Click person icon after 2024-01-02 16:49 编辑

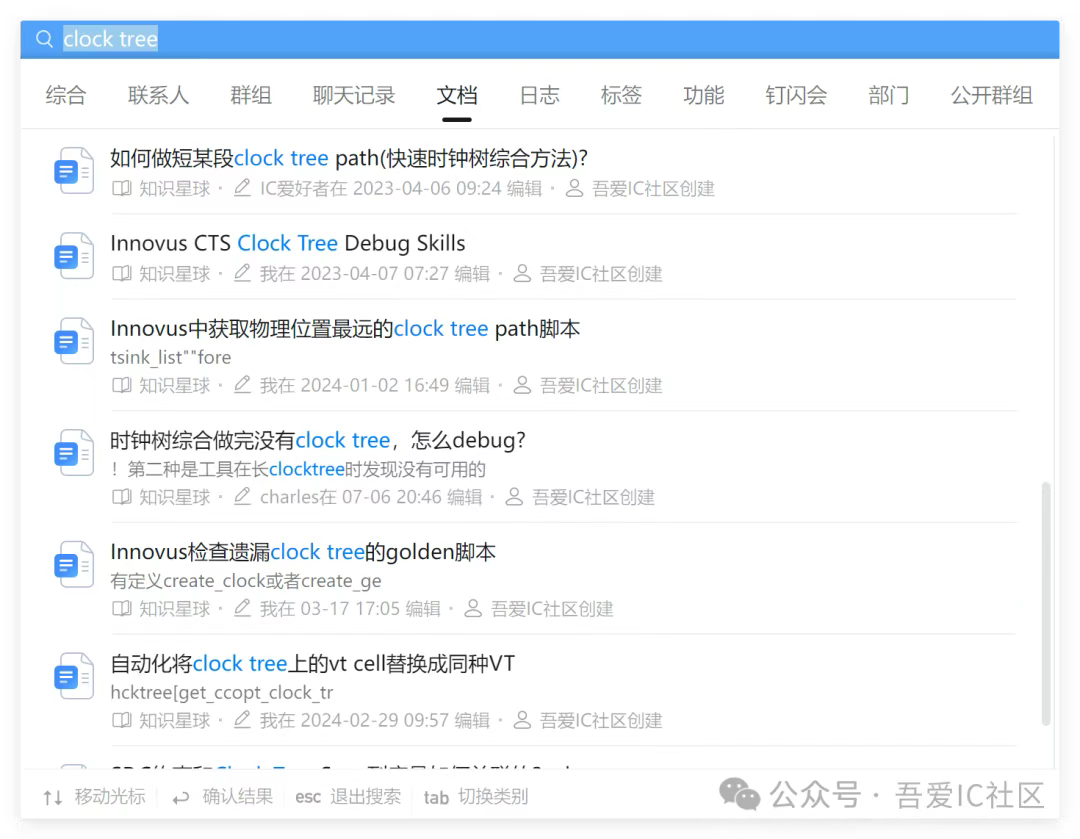523,385
